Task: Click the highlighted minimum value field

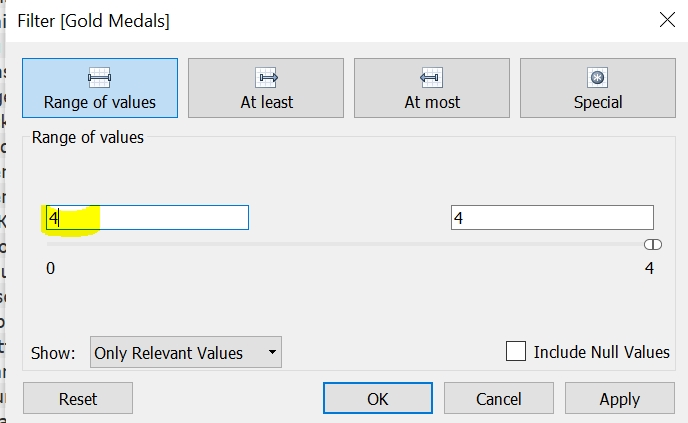Action: pyautogui.click(x=147, y=218)
